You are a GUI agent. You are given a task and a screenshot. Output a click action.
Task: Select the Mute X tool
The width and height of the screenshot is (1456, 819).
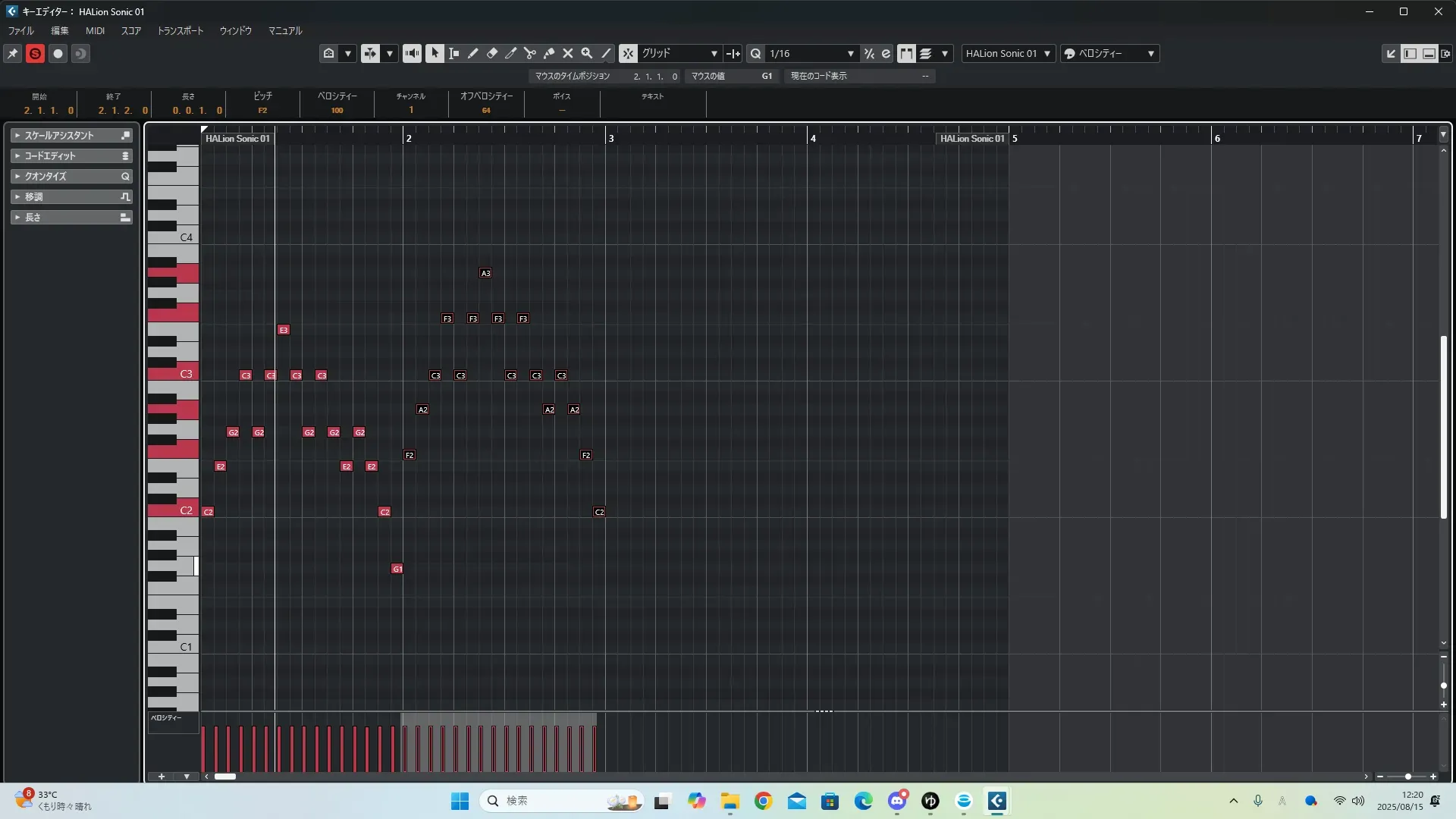tap(567, 53)
